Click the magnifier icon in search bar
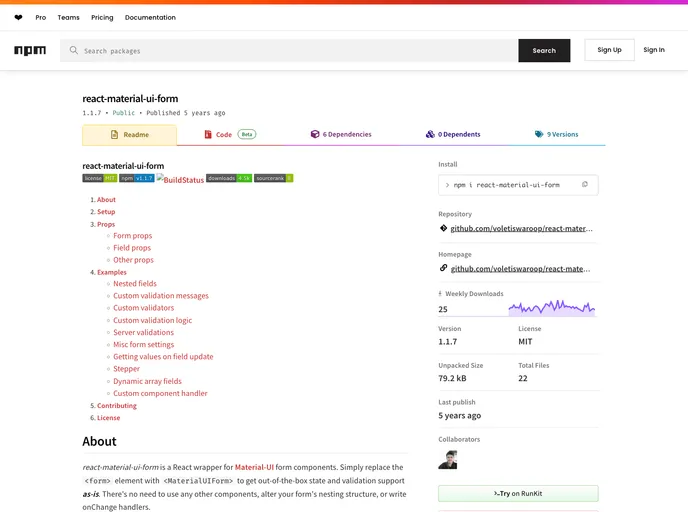 73,50
